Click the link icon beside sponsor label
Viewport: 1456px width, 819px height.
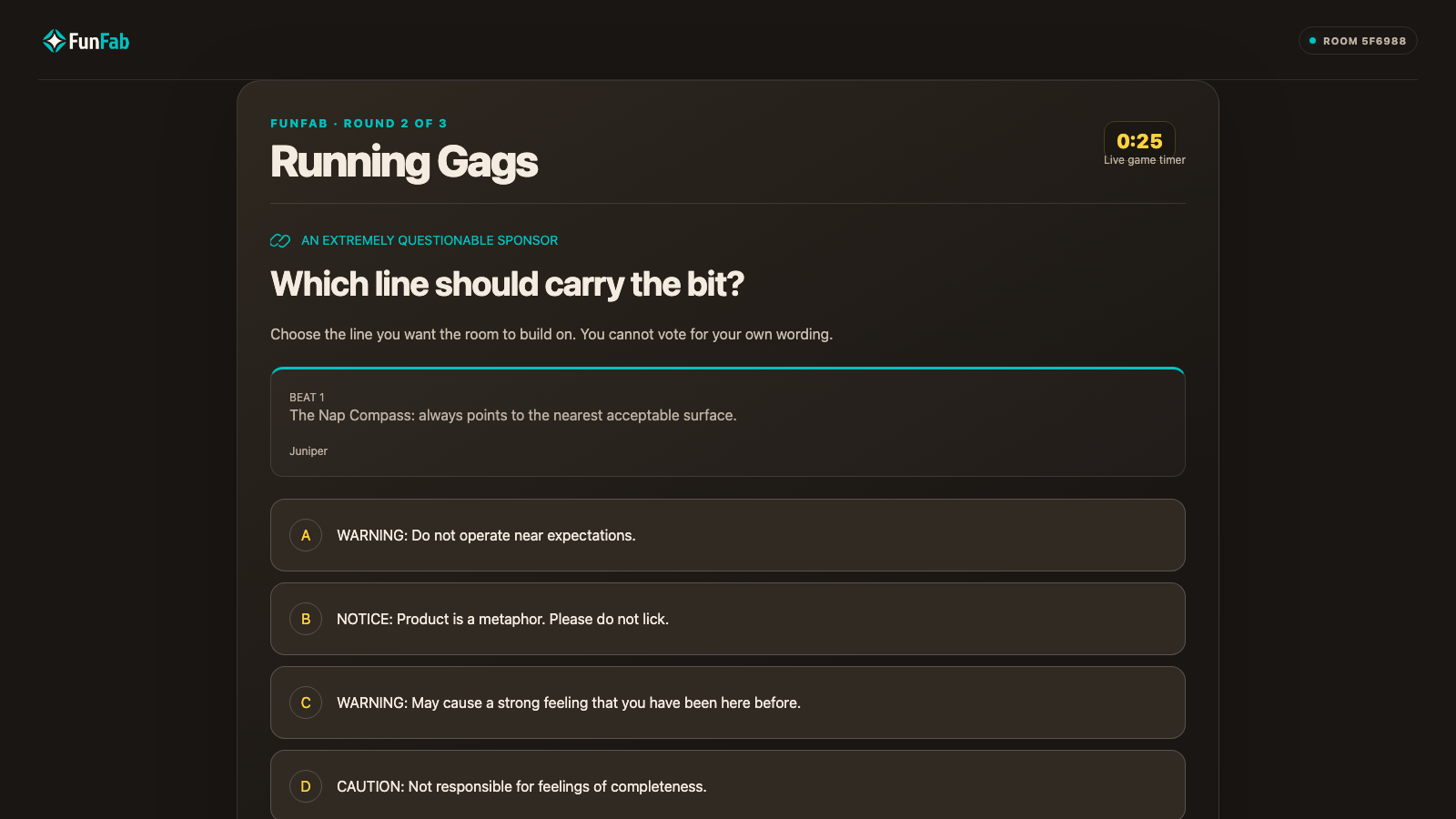click(x=280, y=240)
